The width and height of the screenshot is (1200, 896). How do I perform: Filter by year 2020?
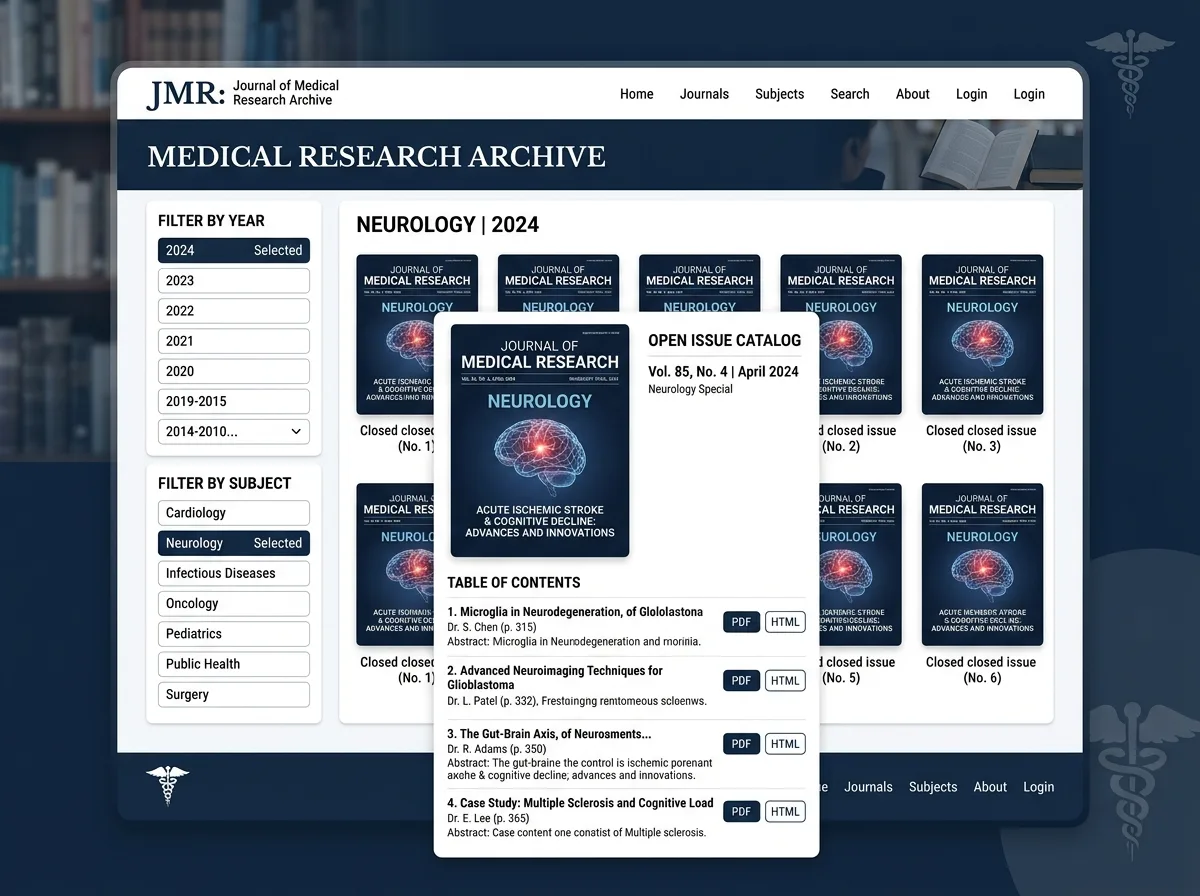coord(234,371)
